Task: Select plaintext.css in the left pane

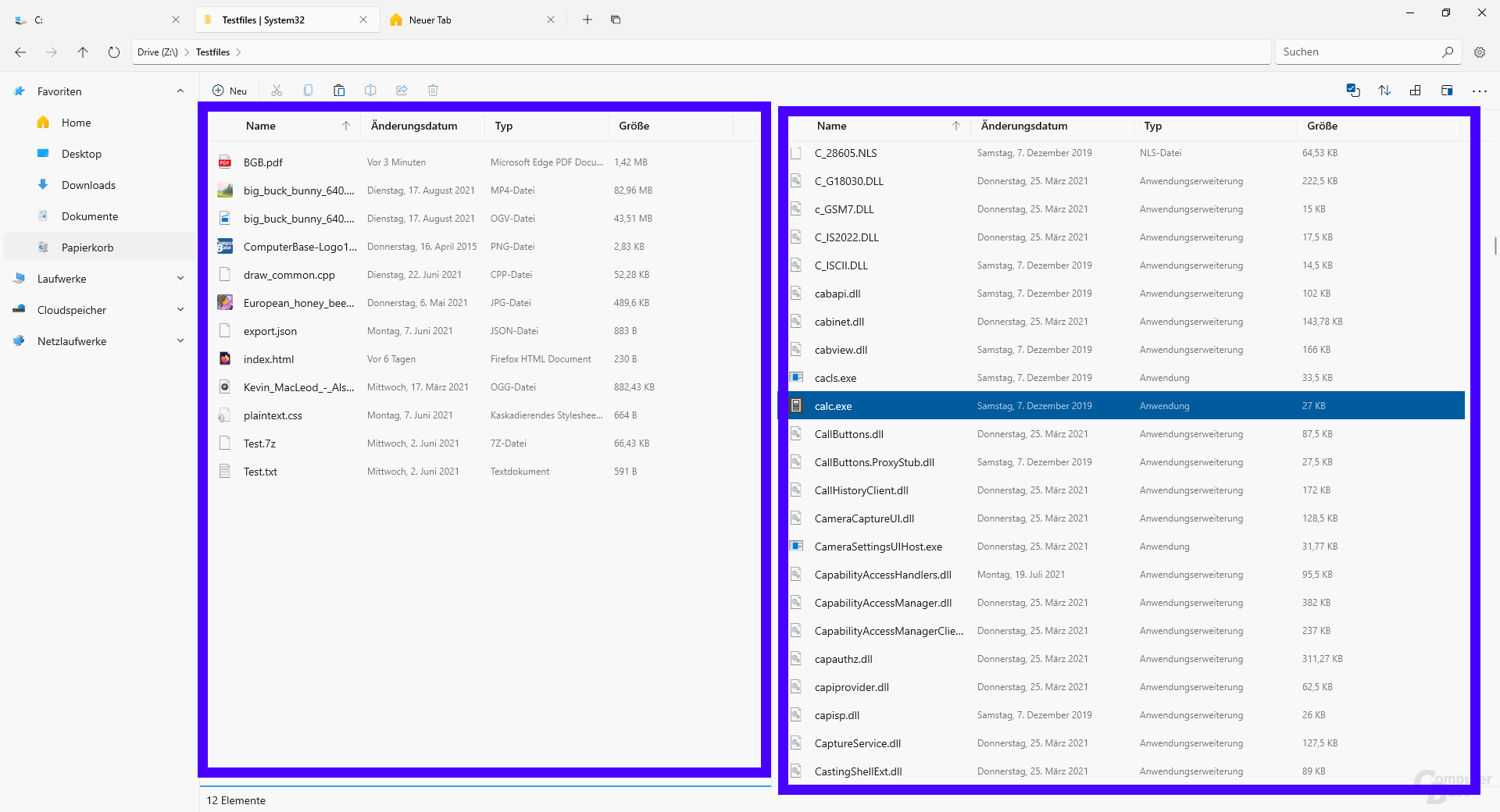Action: coord(484,415)
